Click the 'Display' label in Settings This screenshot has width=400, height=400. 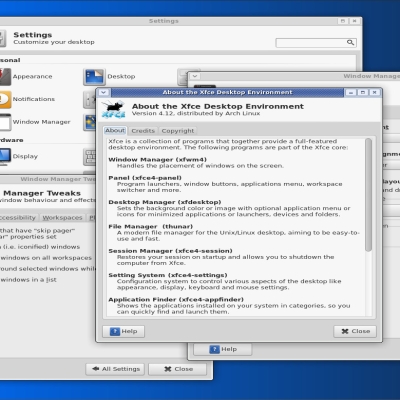click(x=25, y=157)
